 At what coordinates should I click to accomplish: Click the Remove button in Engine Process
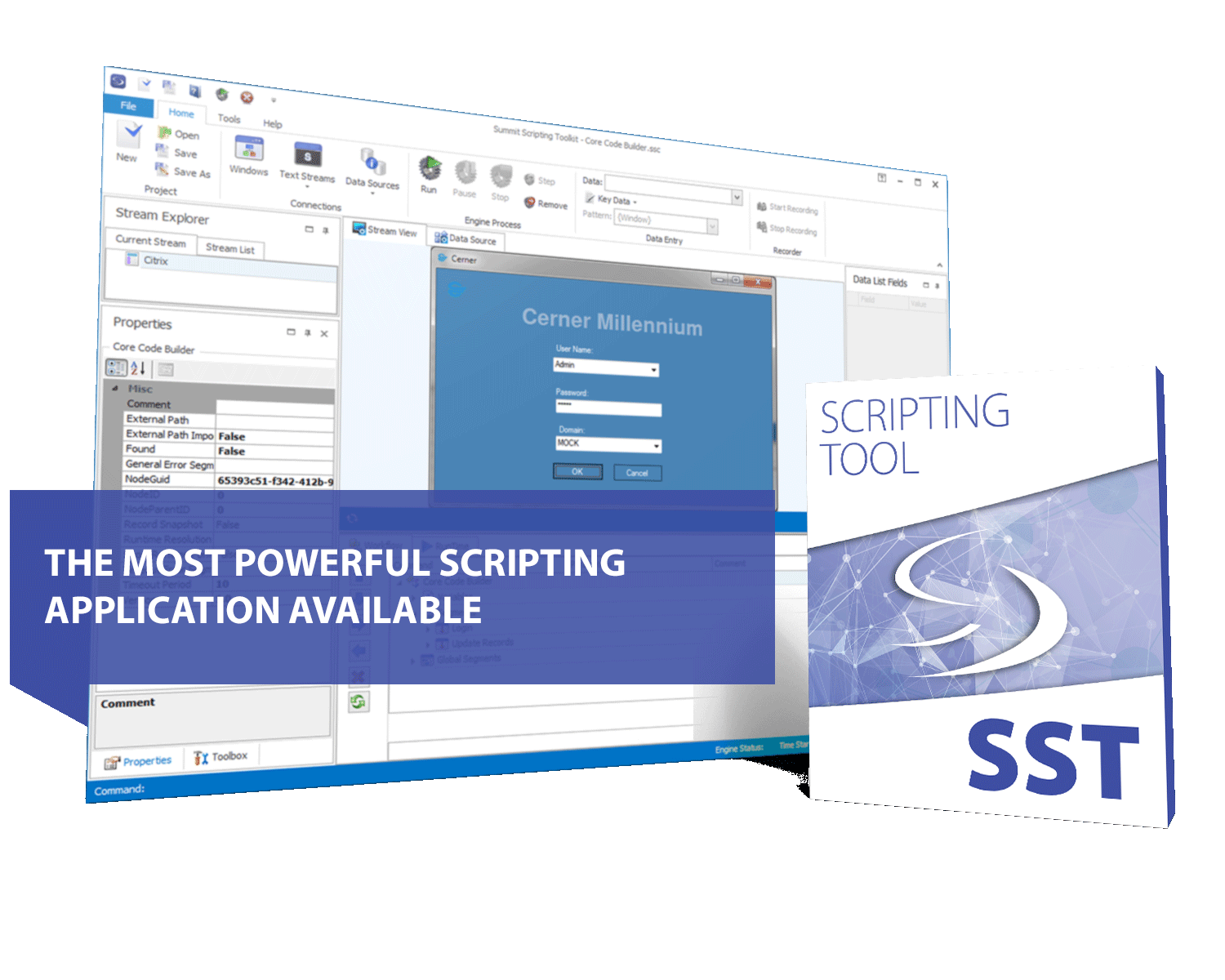[546, 203]
